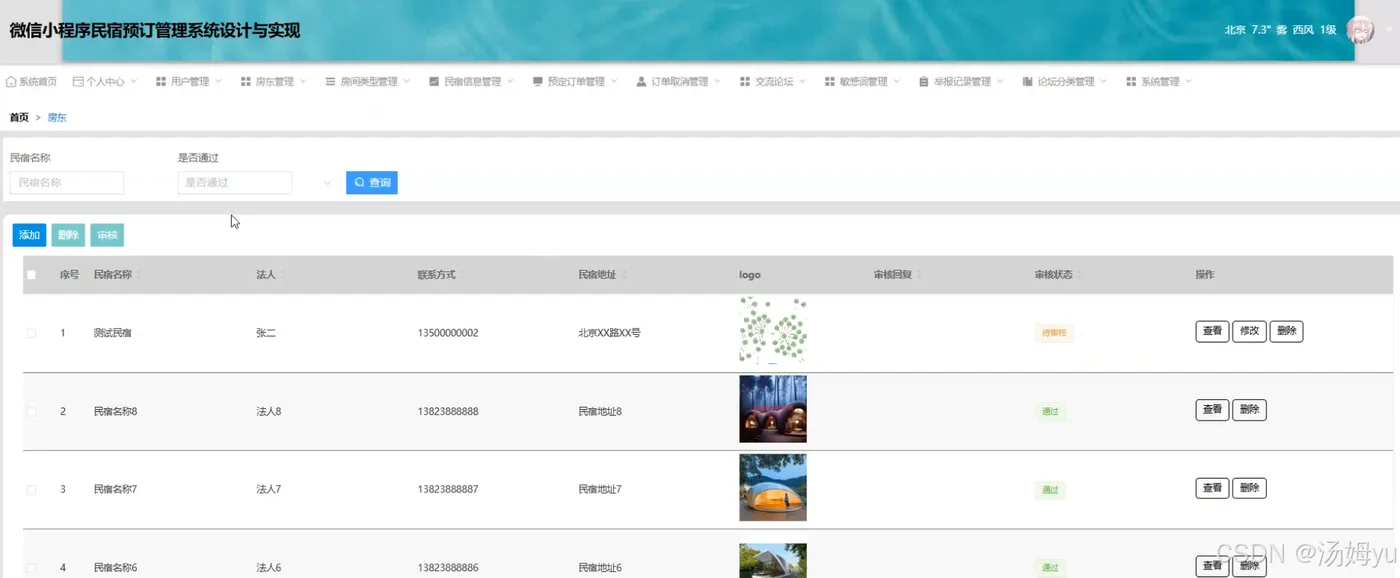Expand the 订单取消管理 menu chevron
Image resolution: width=1400 pixels, height=578 pixels.
[x=718, y=82]
